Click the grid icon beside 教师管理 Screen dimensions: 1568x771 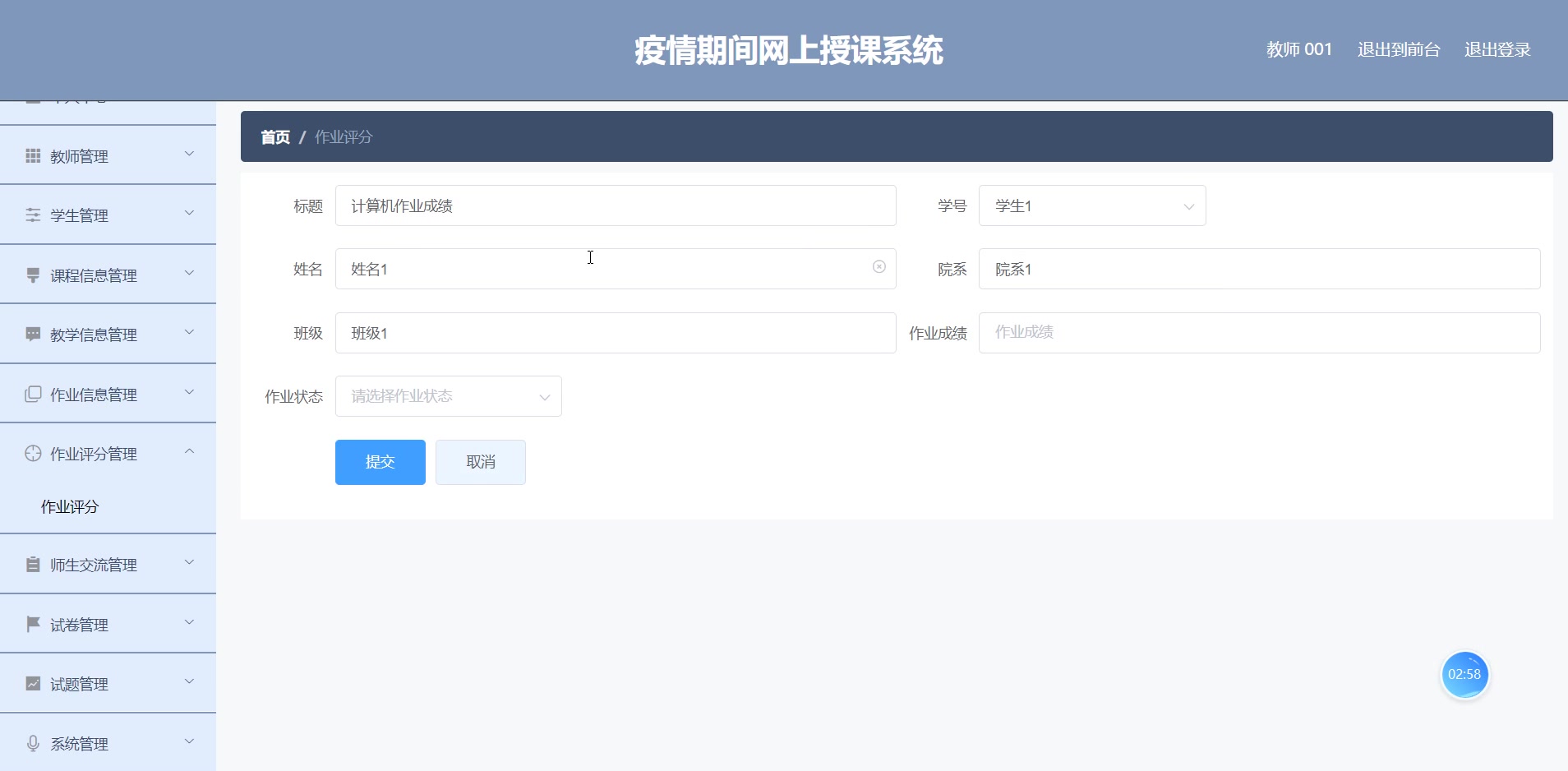(x=33, y=155)
